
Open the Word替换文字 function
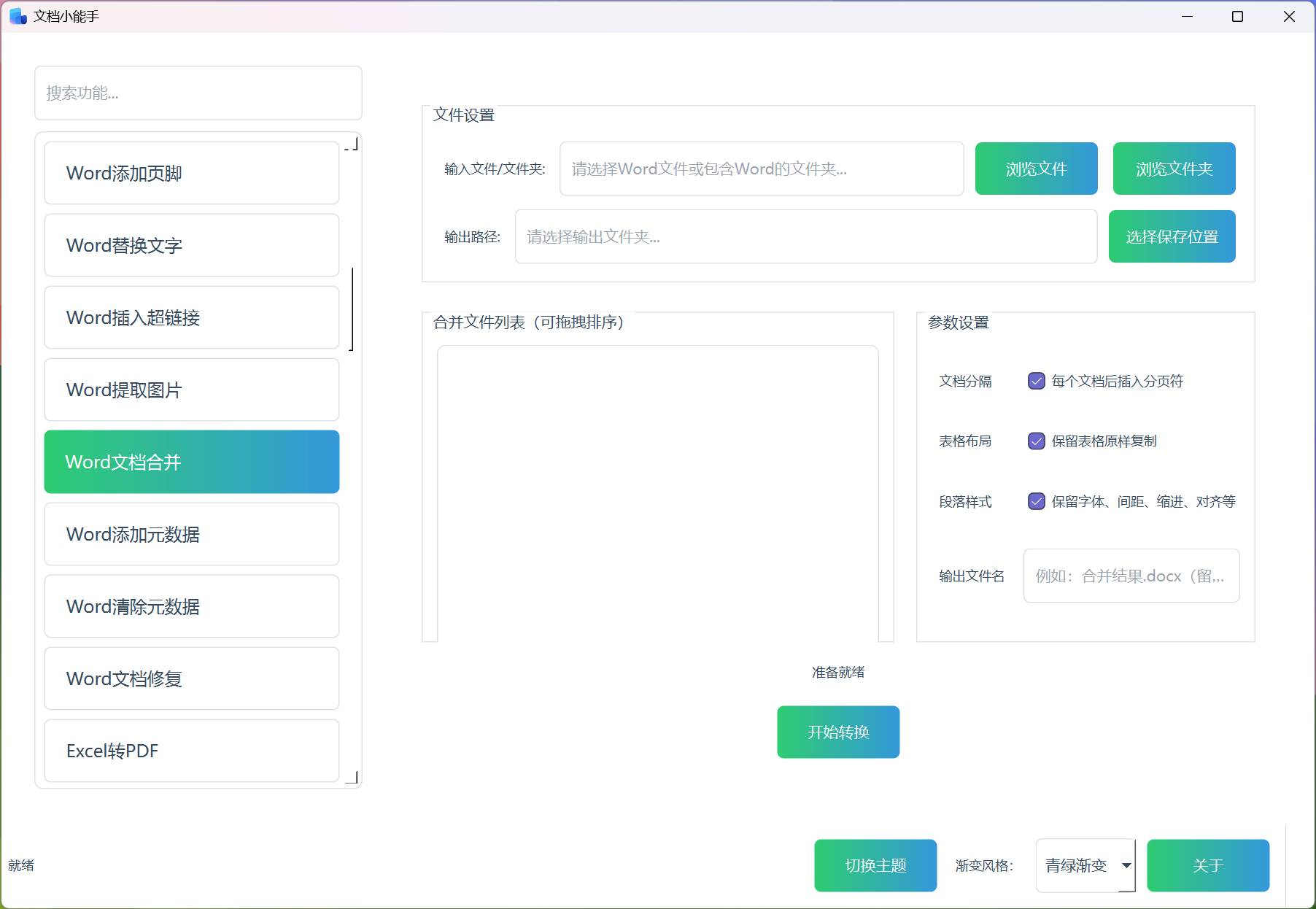191,245
